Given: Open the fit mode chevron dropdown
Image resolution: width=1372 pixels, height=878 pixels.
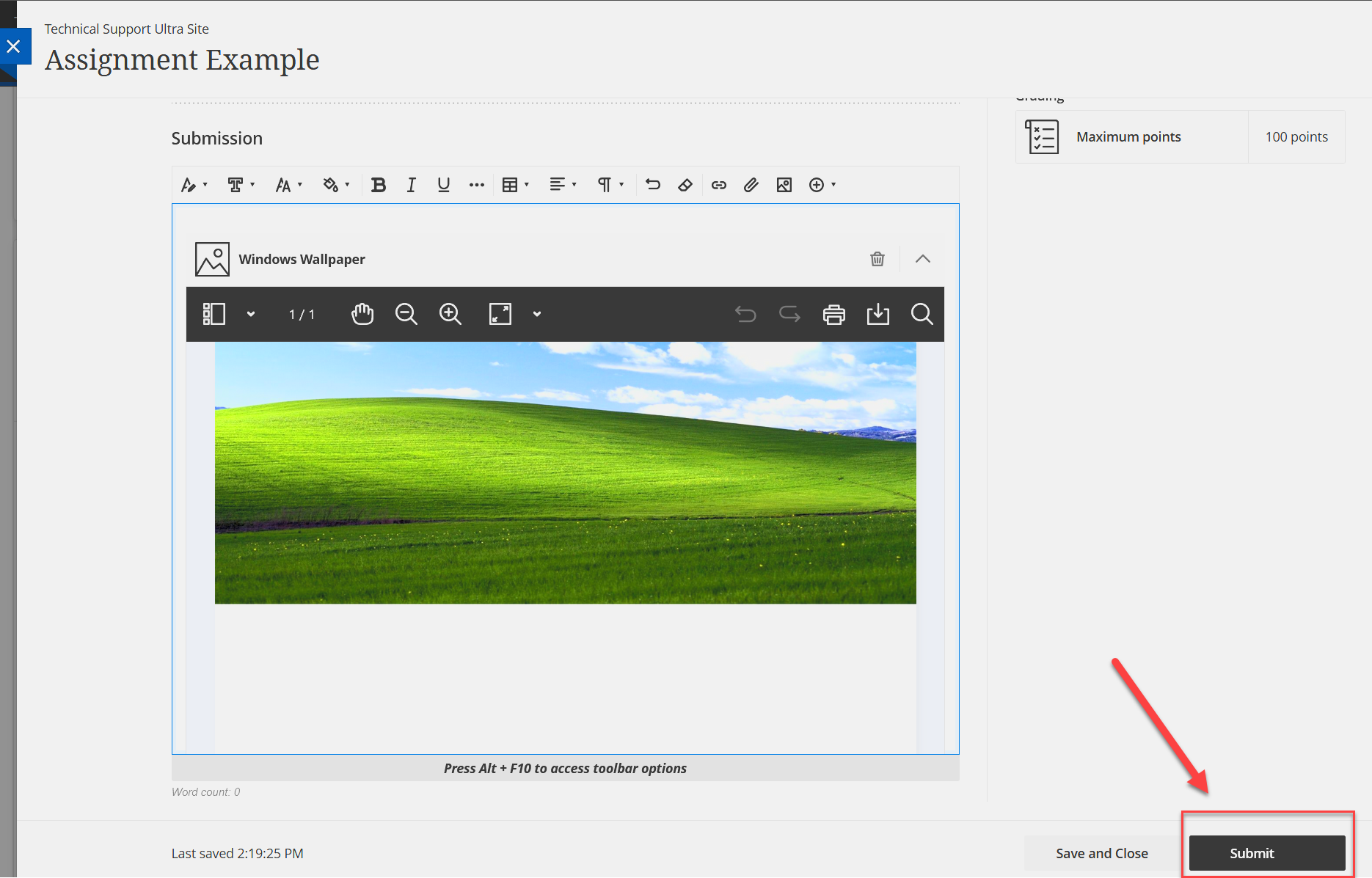Looking at the screenshot, I should pos(537,314).
